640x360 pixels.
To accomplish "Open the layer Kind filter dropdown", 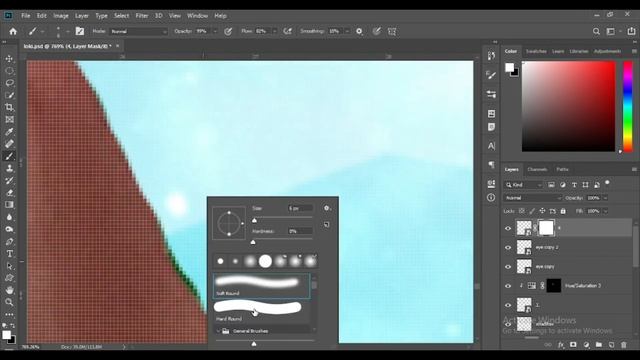I will click(524, 185).
